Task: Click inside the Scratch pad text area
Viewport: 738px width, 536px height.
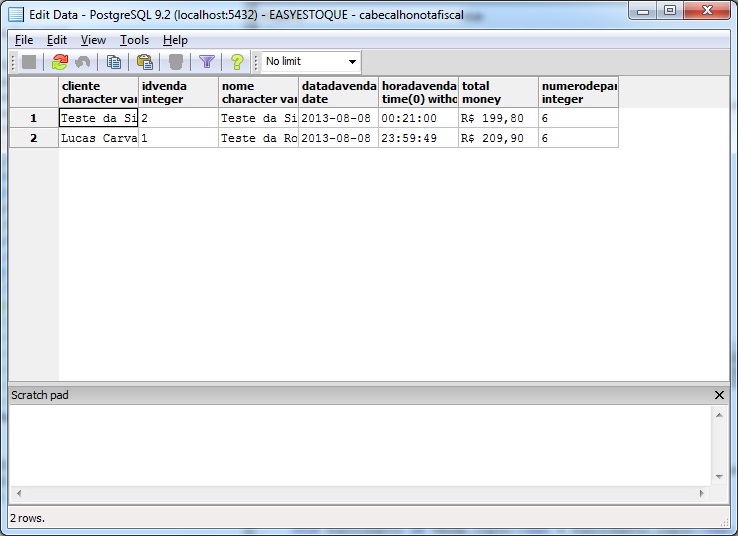Action: pyautogui.click(x=360, y=445)
